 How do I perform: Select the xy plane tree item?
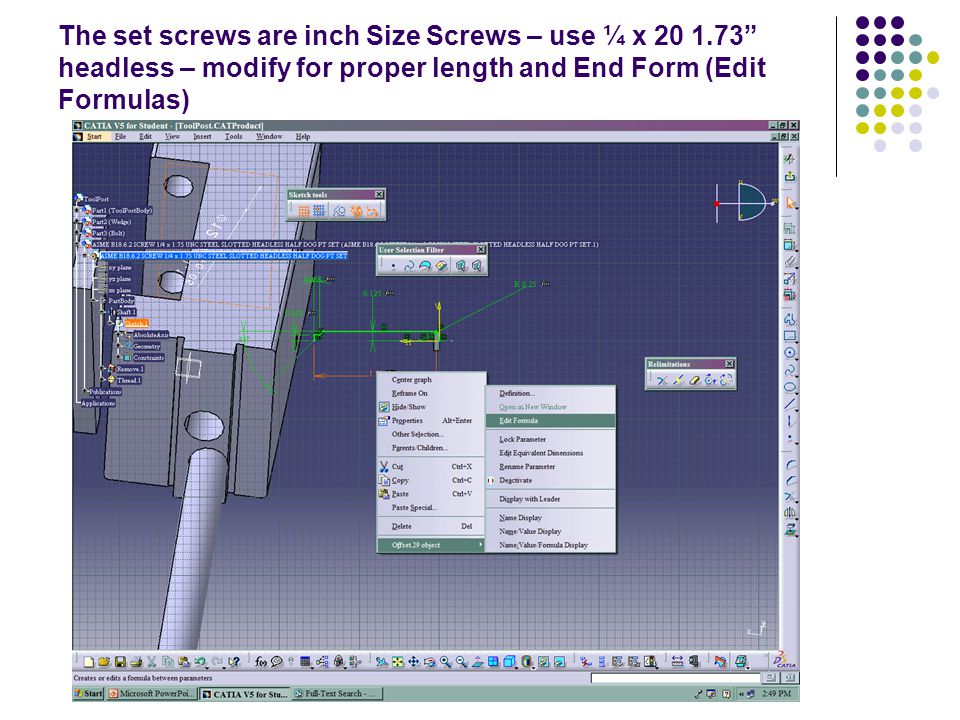[x=120, y=268]
